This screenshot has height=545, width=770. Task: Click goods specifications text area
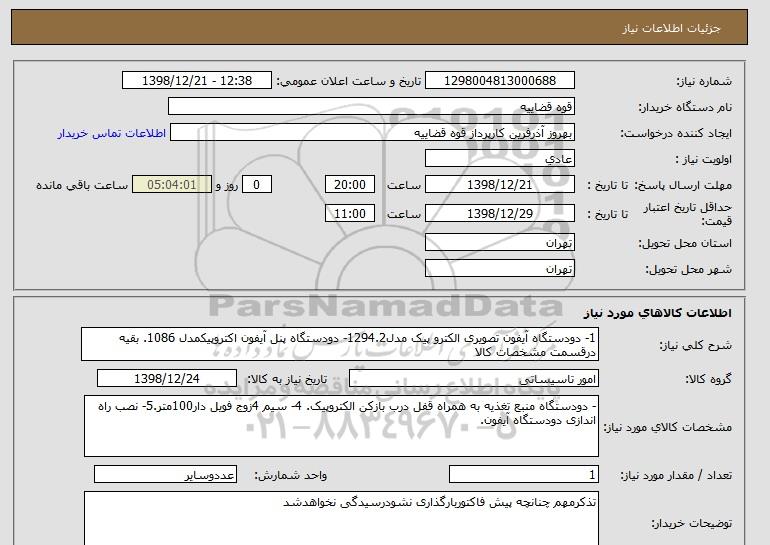[341, 426]
